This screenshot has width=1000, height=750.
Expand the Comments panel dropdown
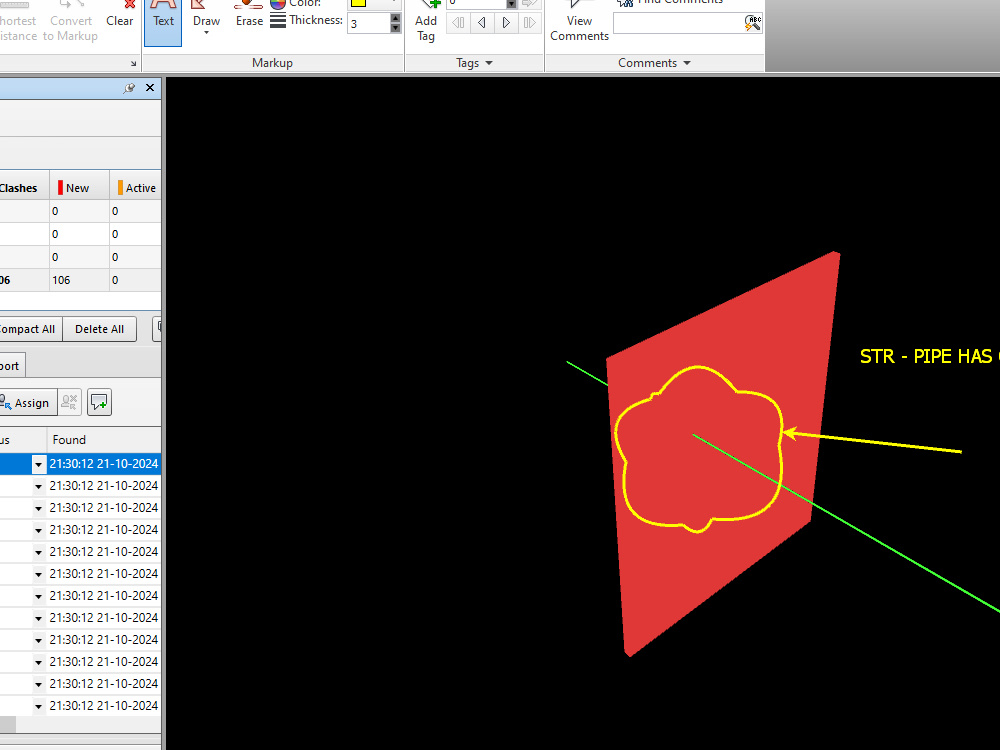click(654, 62)
